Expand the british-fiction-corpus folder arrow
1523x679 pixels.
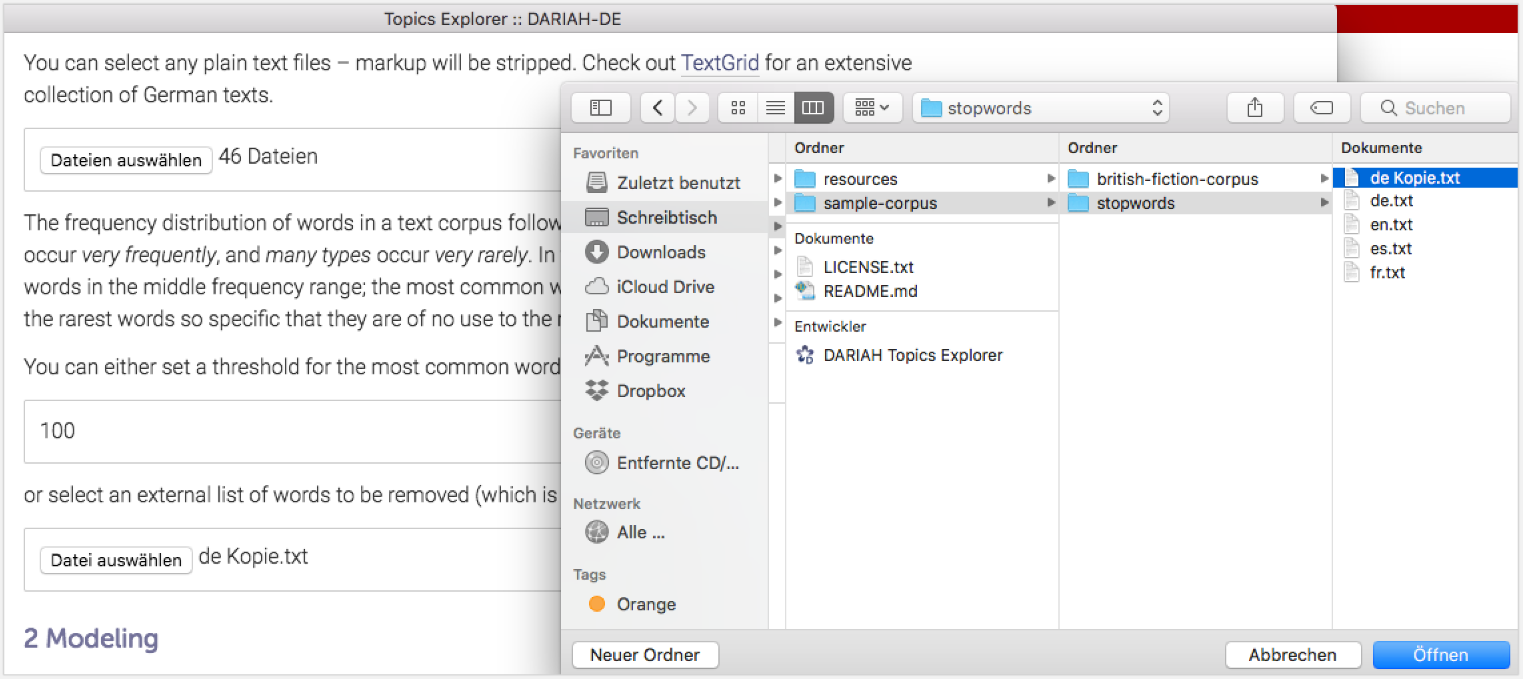click(x=1324, y=179)
